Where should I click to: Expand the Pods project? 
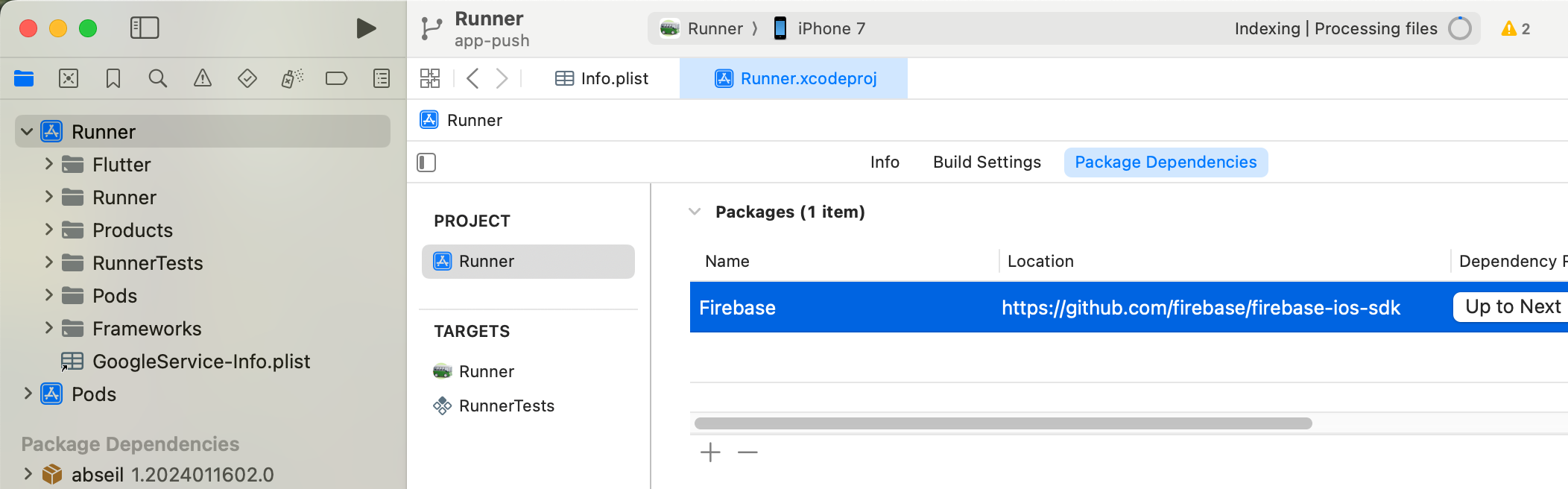(x=28, y=394)
